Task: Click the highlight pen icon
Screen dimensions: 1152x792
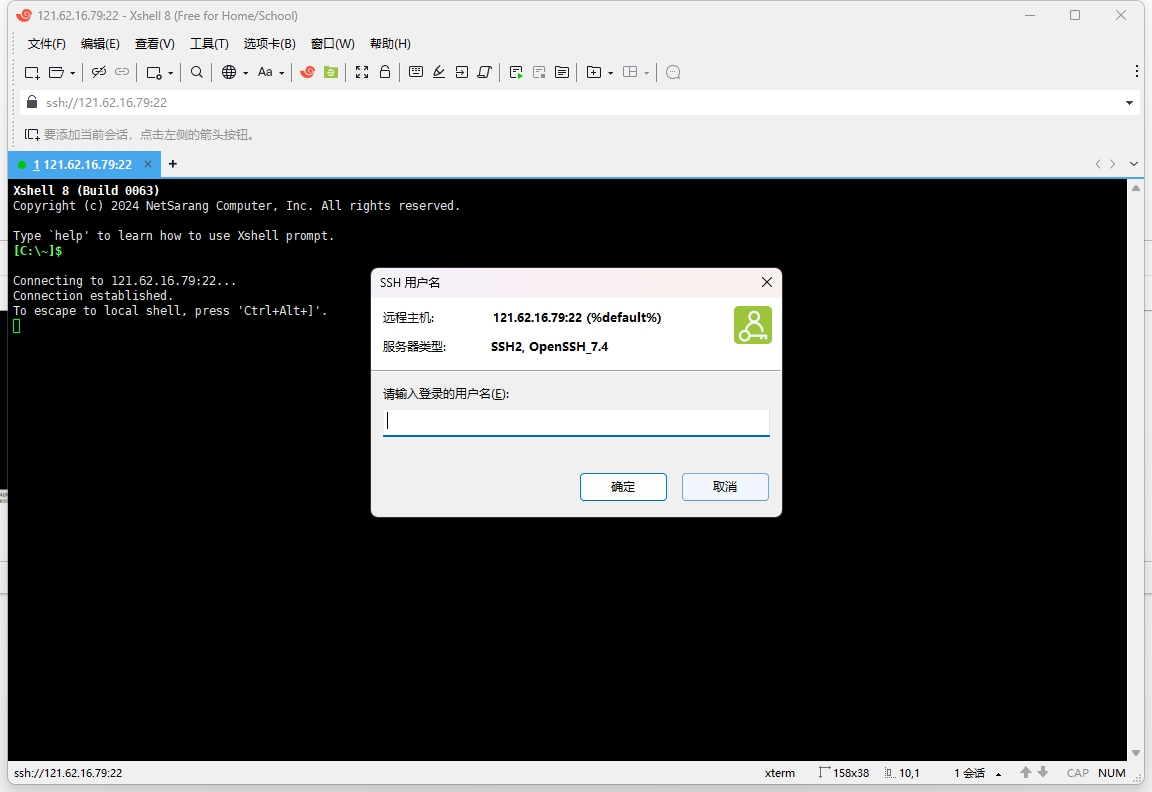Action: 439,72
